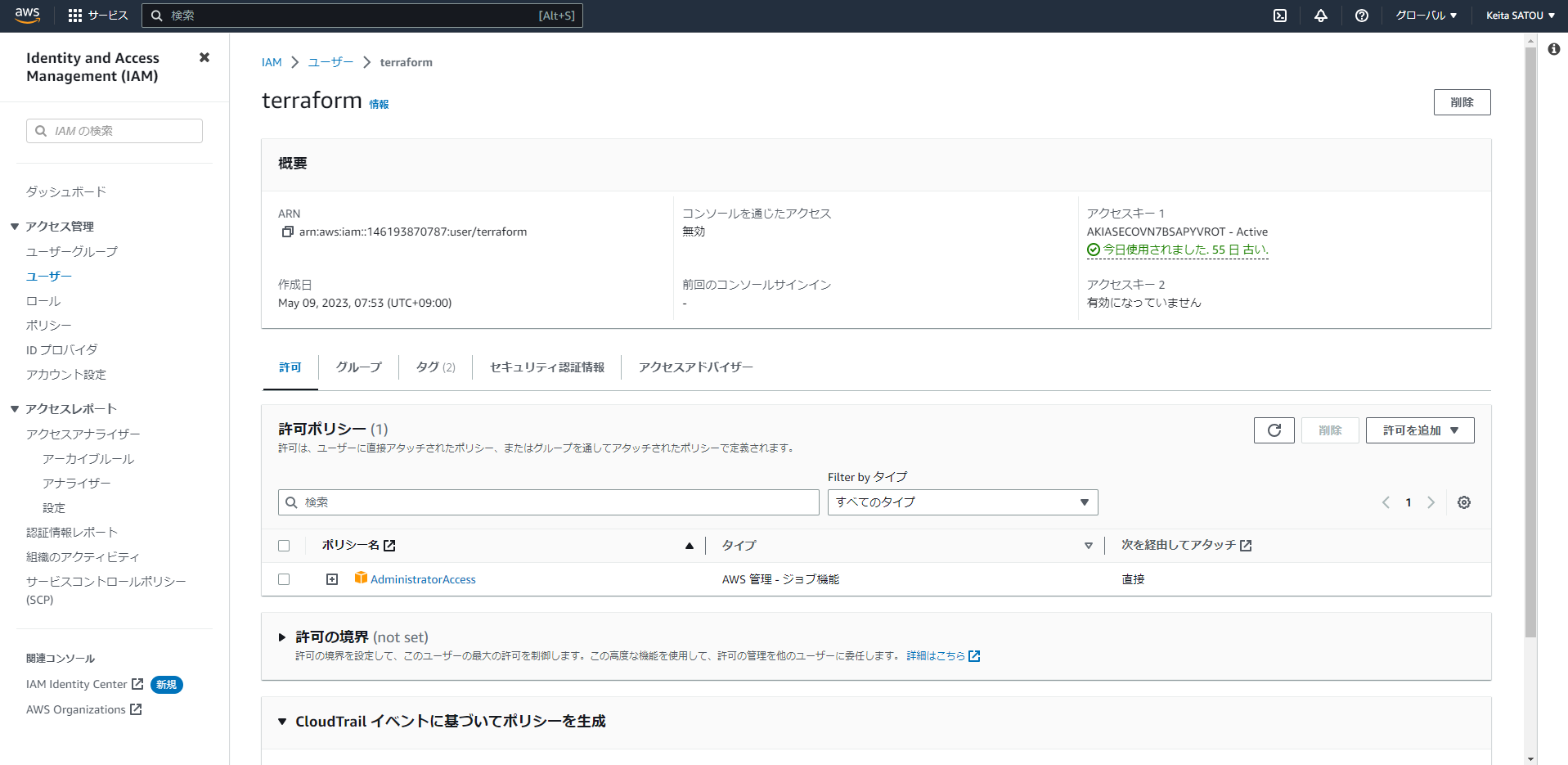
Task: Open the 情報 link next to terraform
Action: pyautogui.click(x=379, y=104)
